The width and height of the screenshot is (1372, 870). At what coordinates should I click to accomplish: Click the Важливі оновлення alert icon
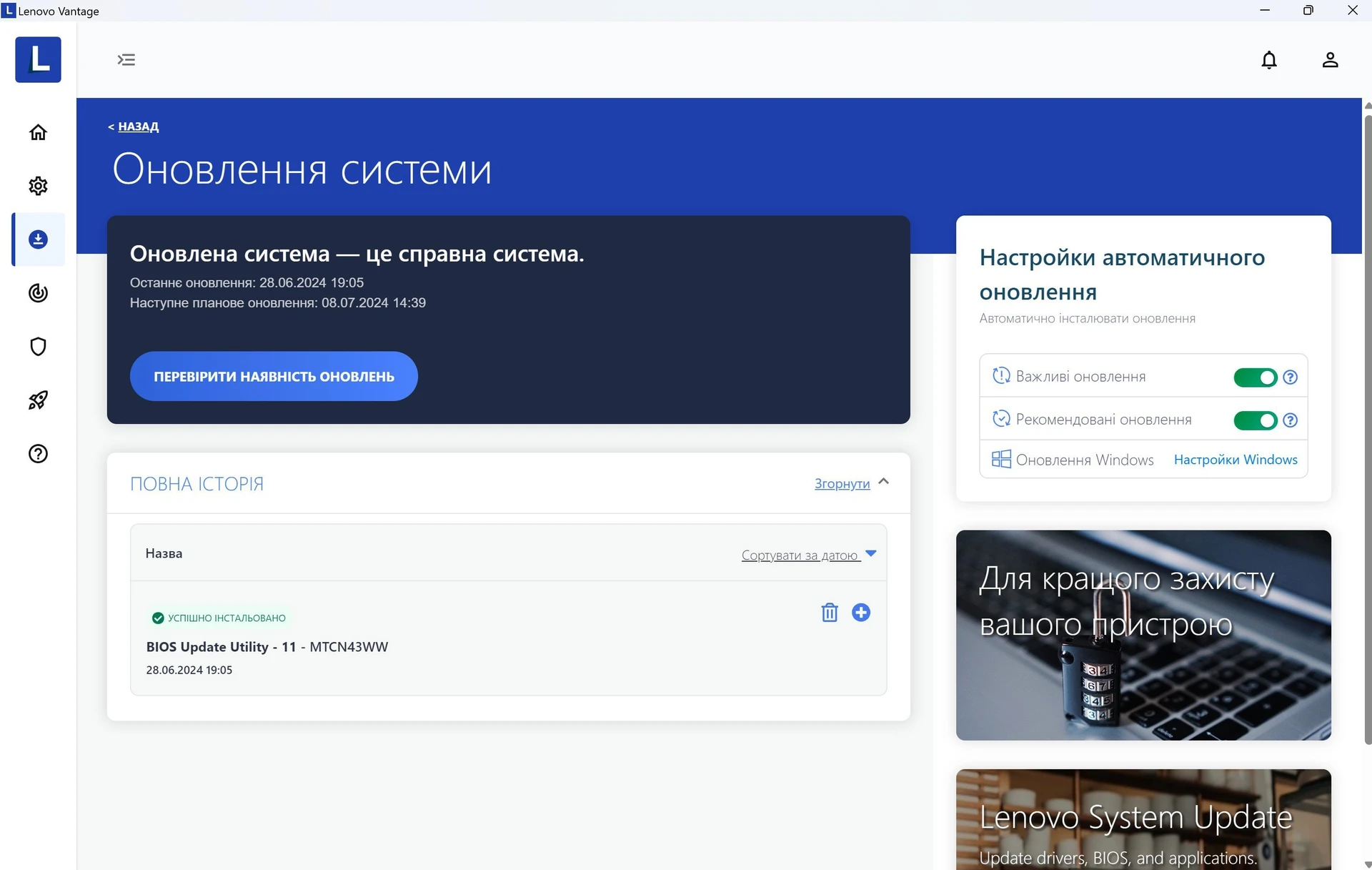point(1001,375)
